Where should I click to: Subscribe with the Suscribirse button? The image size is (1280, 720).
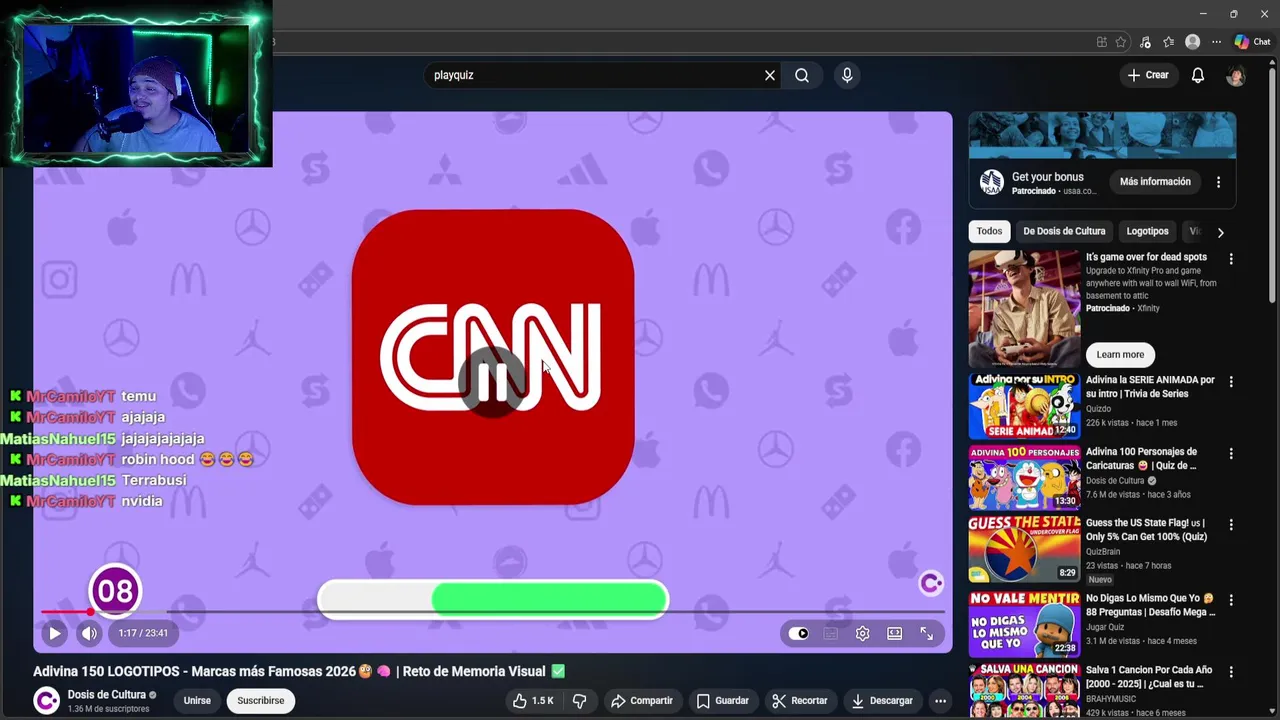tap(261, 701)
